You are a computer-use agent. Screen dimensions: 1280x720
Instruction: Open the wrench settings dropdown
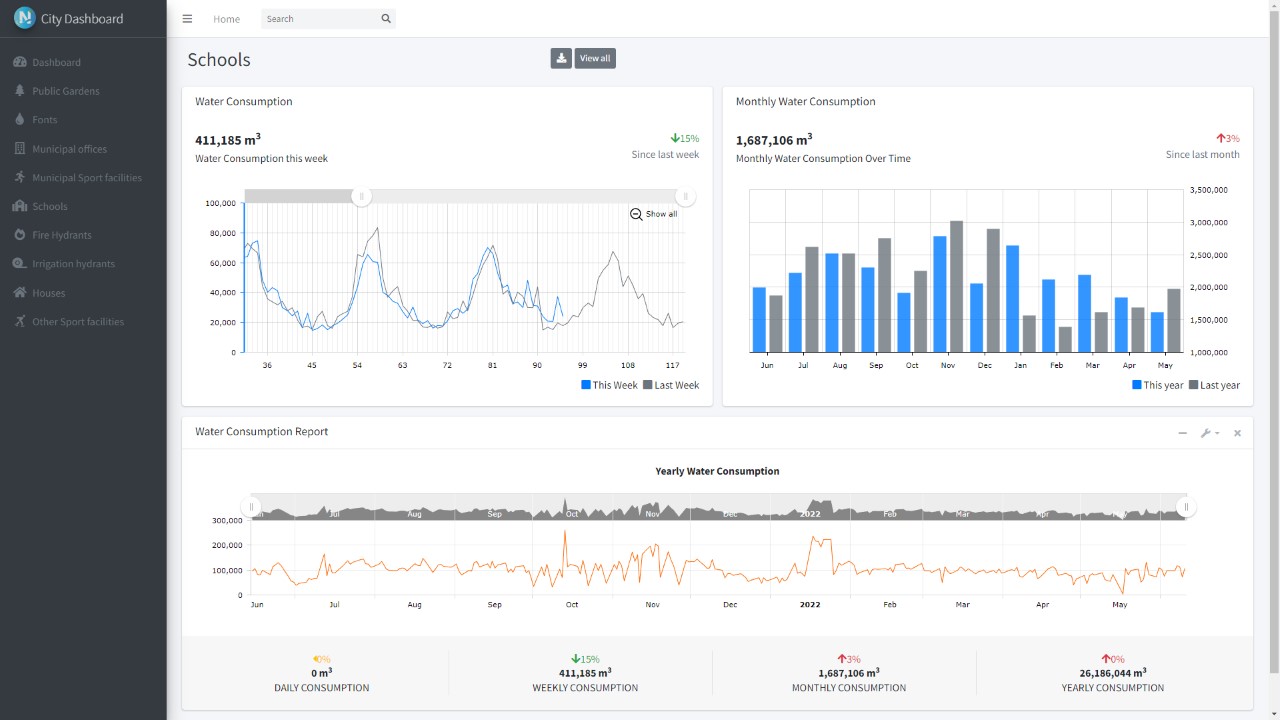click(1209, 433)
